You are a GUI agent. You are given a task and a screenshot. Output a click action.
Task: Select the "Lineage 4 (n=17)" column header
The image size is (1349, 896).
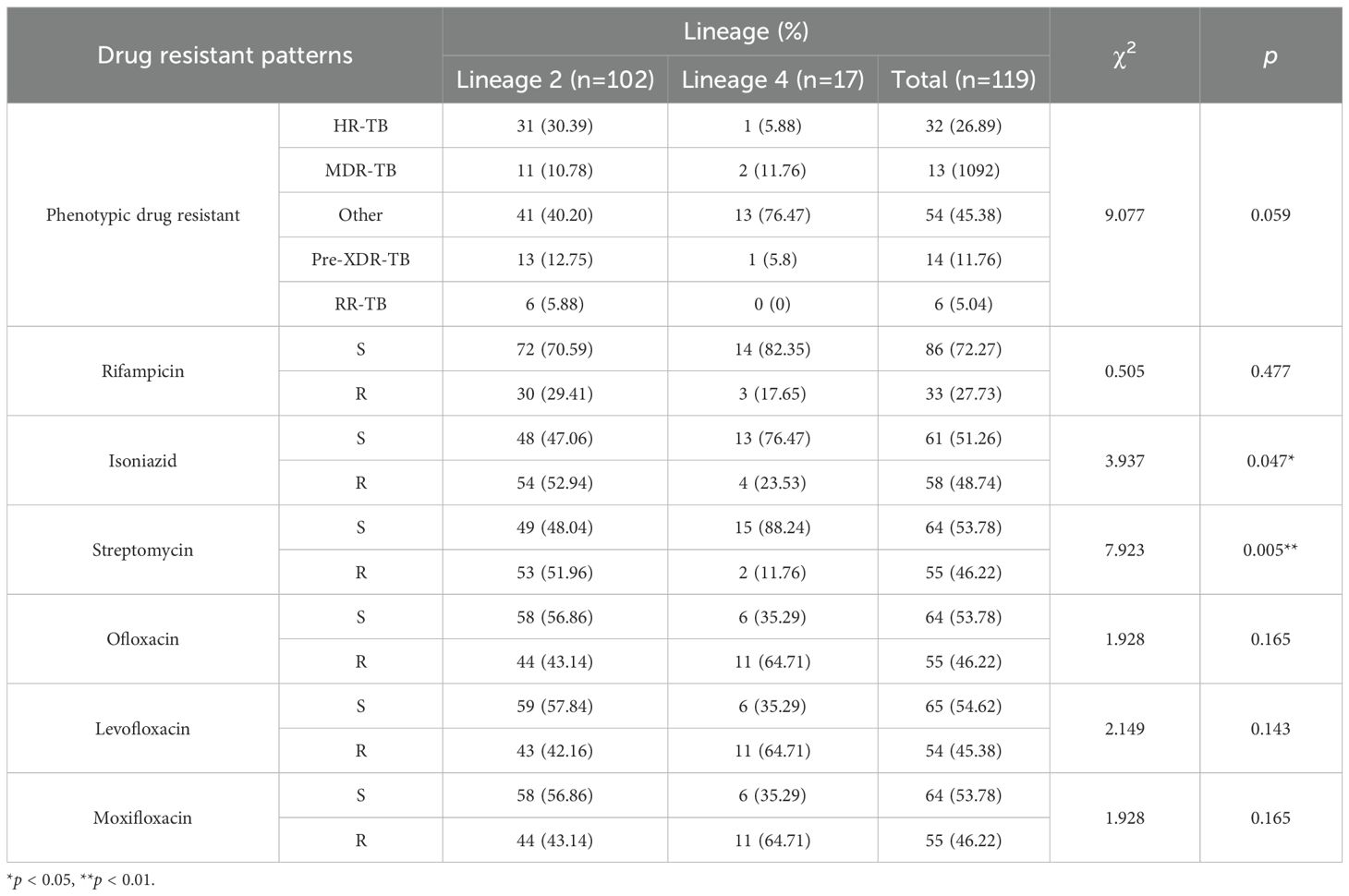(x=772, y=80)
